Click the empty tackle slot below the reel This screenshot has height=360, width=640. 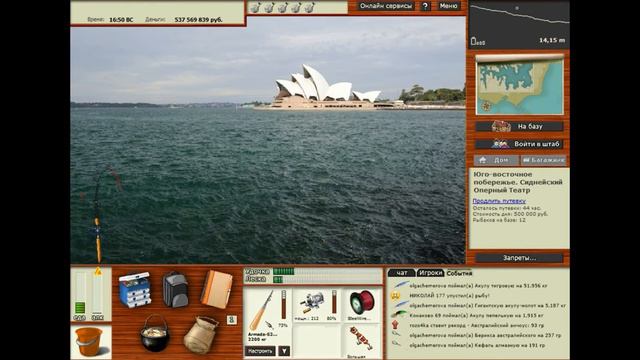[316, 342]
